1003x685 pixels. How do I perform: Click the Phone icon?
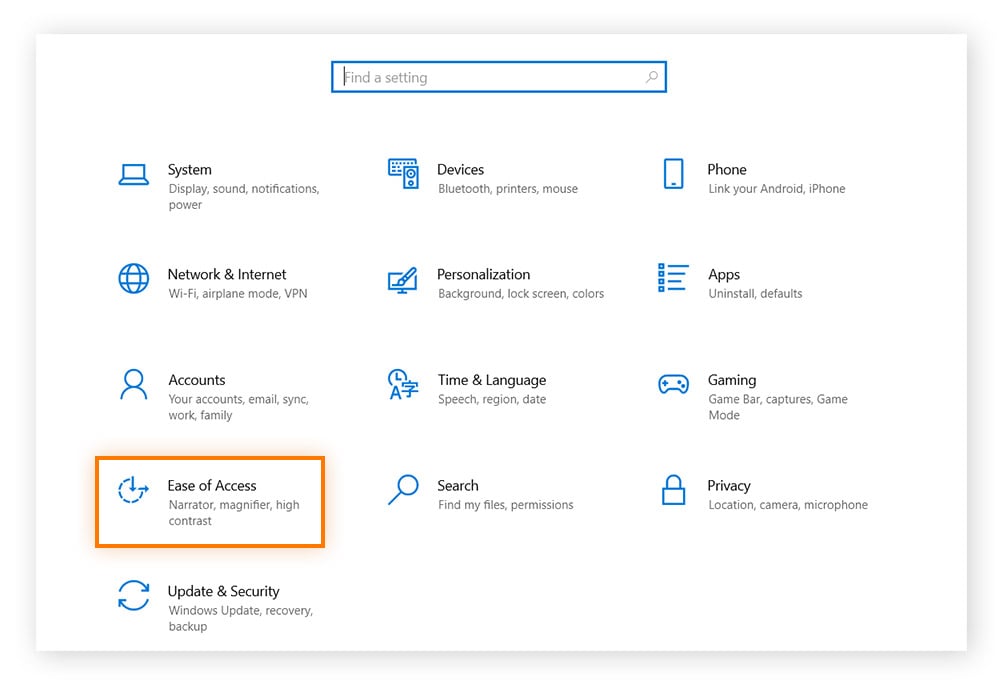pyautogui.click(x=673, y=174)
